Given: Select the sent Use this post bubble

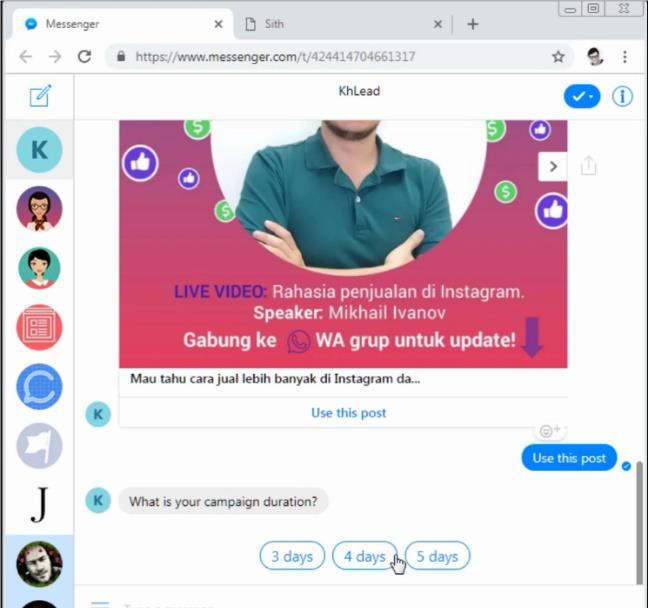Looking at the screenshot, I should coord(569,458).
